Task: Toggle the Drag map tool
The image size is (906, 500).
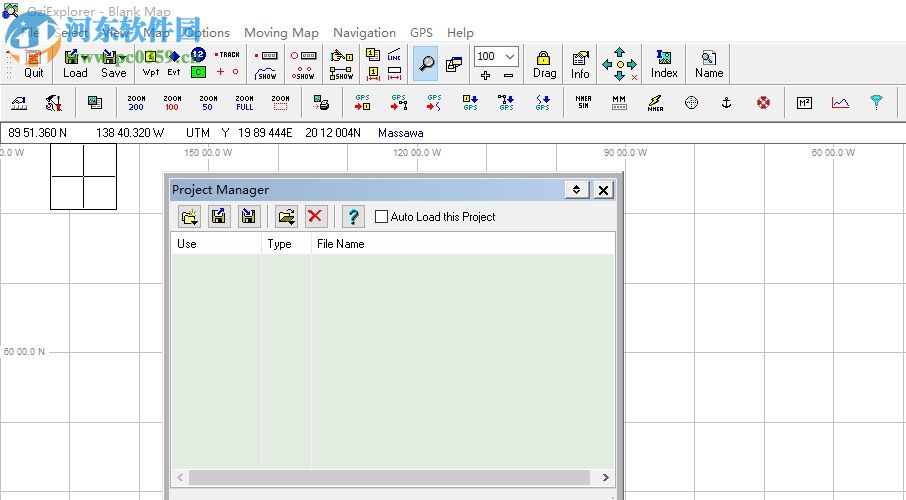Action: point(544,64)
